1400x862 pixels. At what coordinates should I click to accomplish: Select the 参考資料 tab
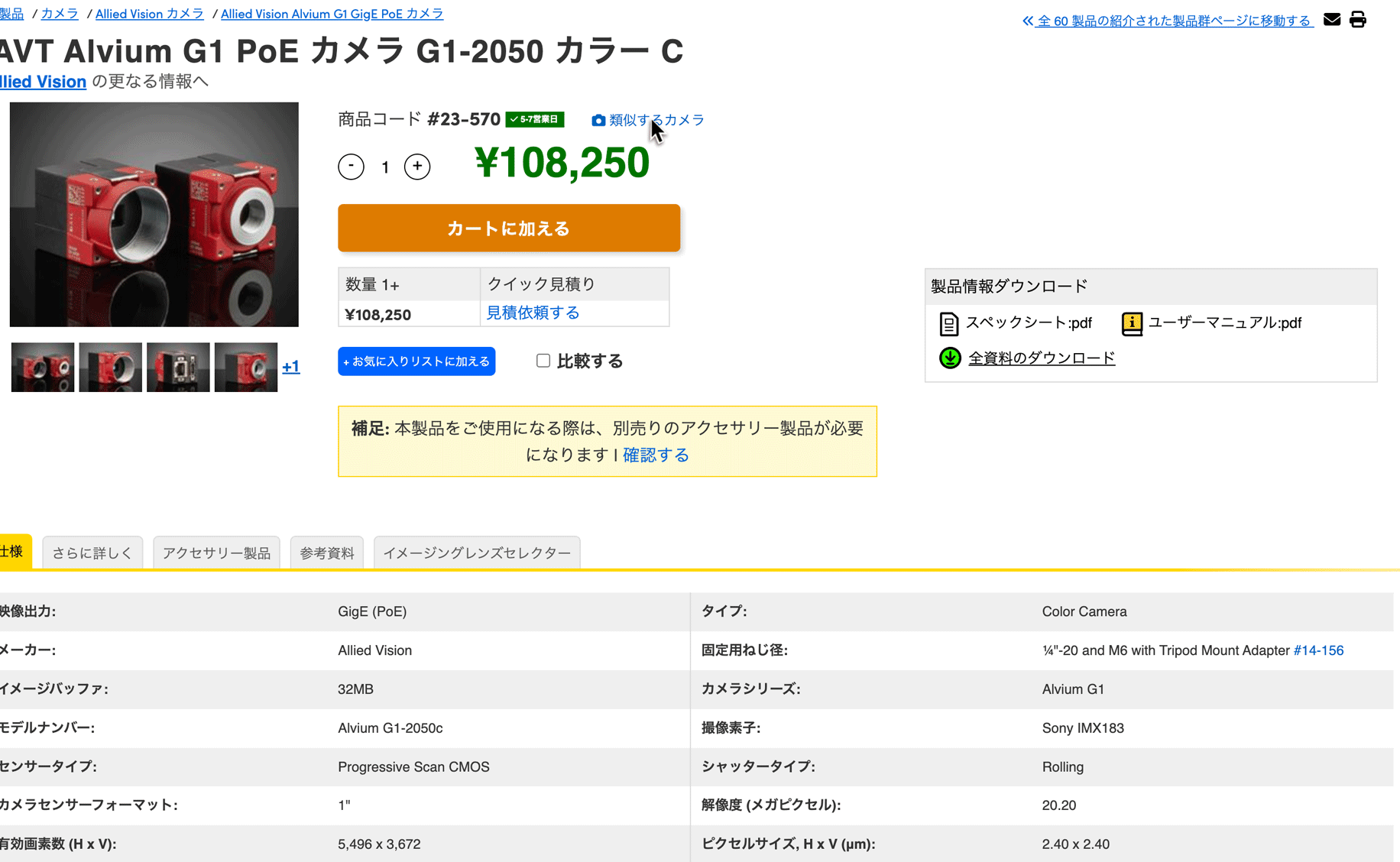pyautogui.click(x=327, y=553)
